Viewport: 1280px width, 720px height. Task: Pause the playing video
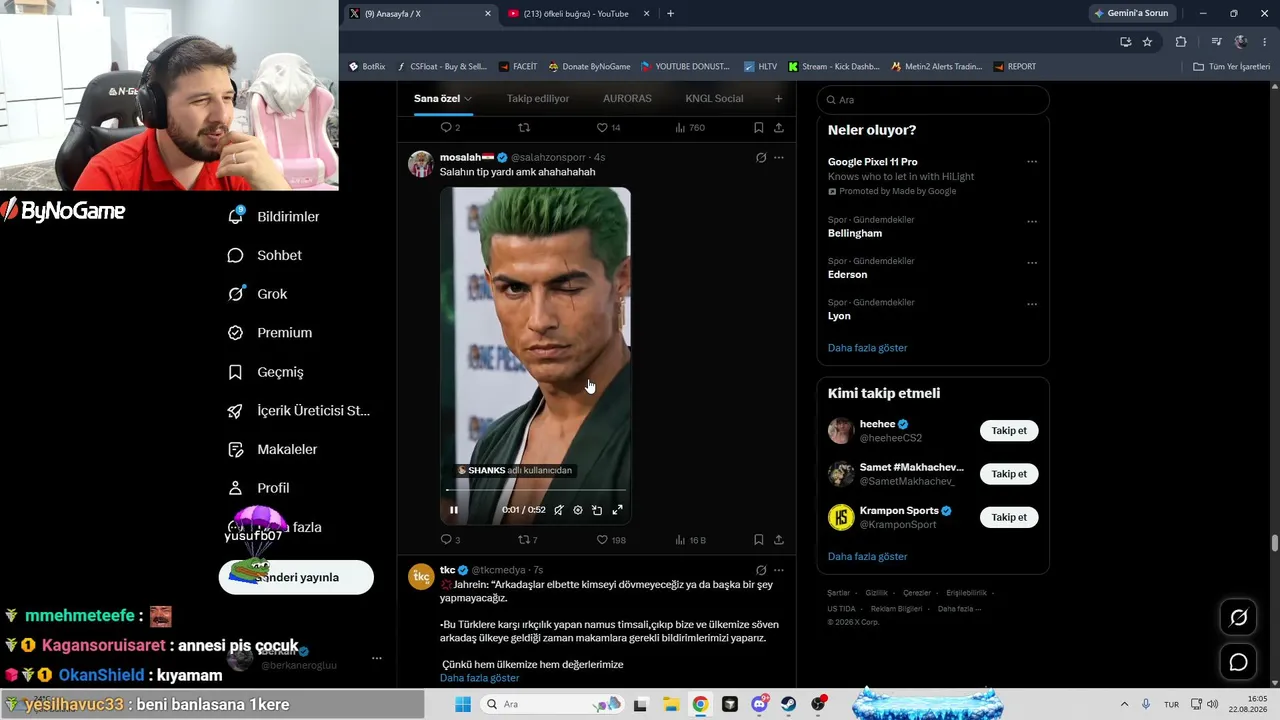[454, 510]
